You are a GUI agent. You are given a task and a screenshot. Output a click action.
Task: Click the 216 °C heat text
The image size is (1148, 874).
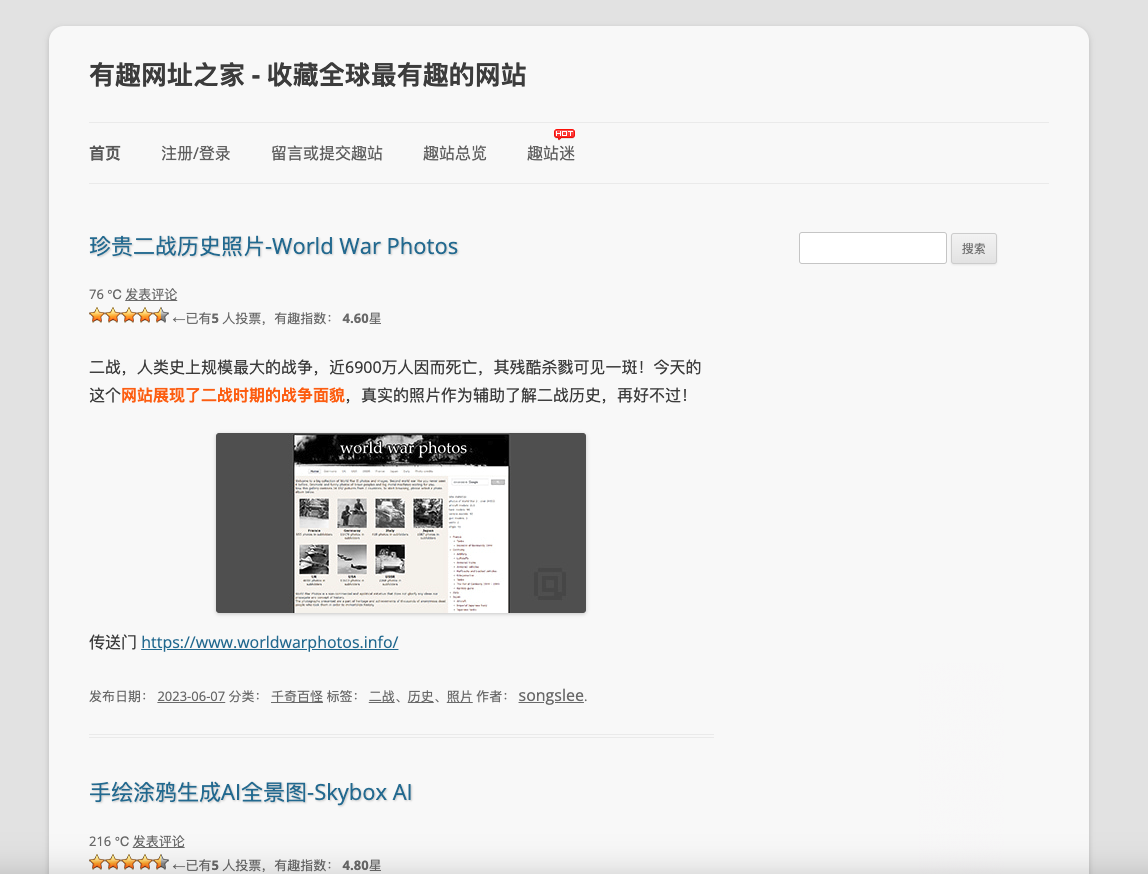(109, 841)
